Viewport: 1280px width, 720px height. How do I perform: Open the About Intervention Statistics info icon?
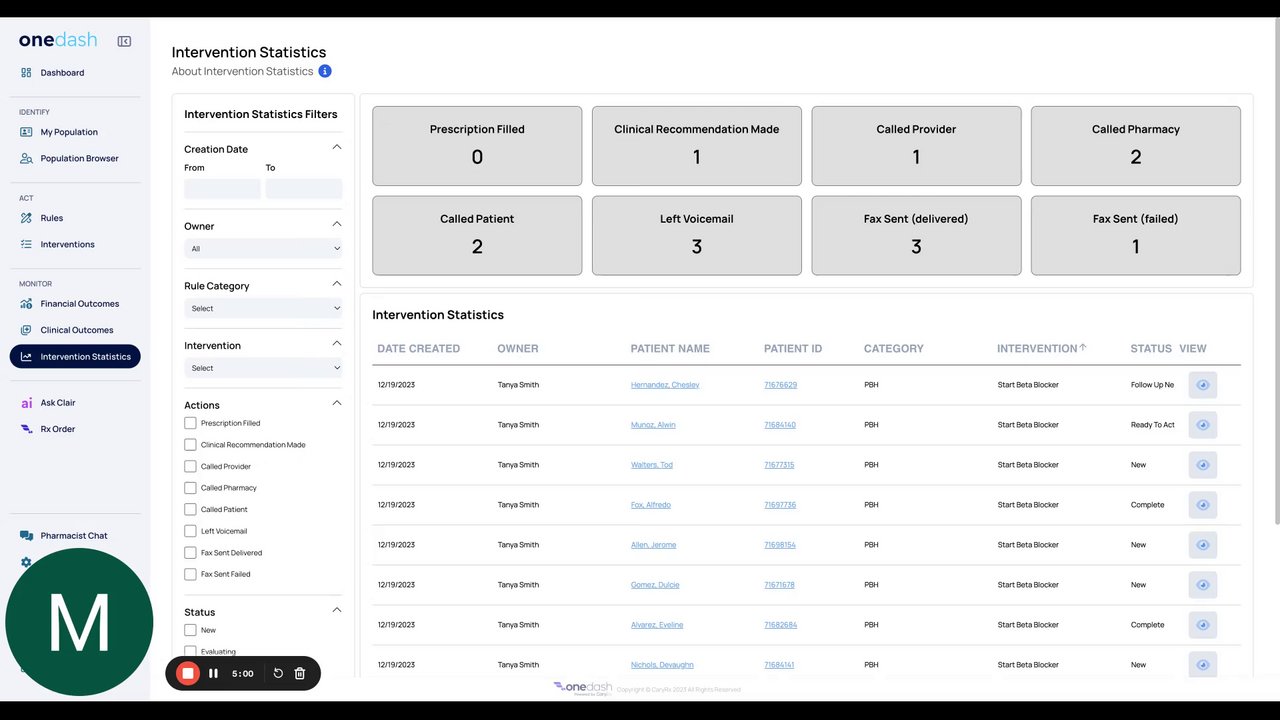pos(325,71)
